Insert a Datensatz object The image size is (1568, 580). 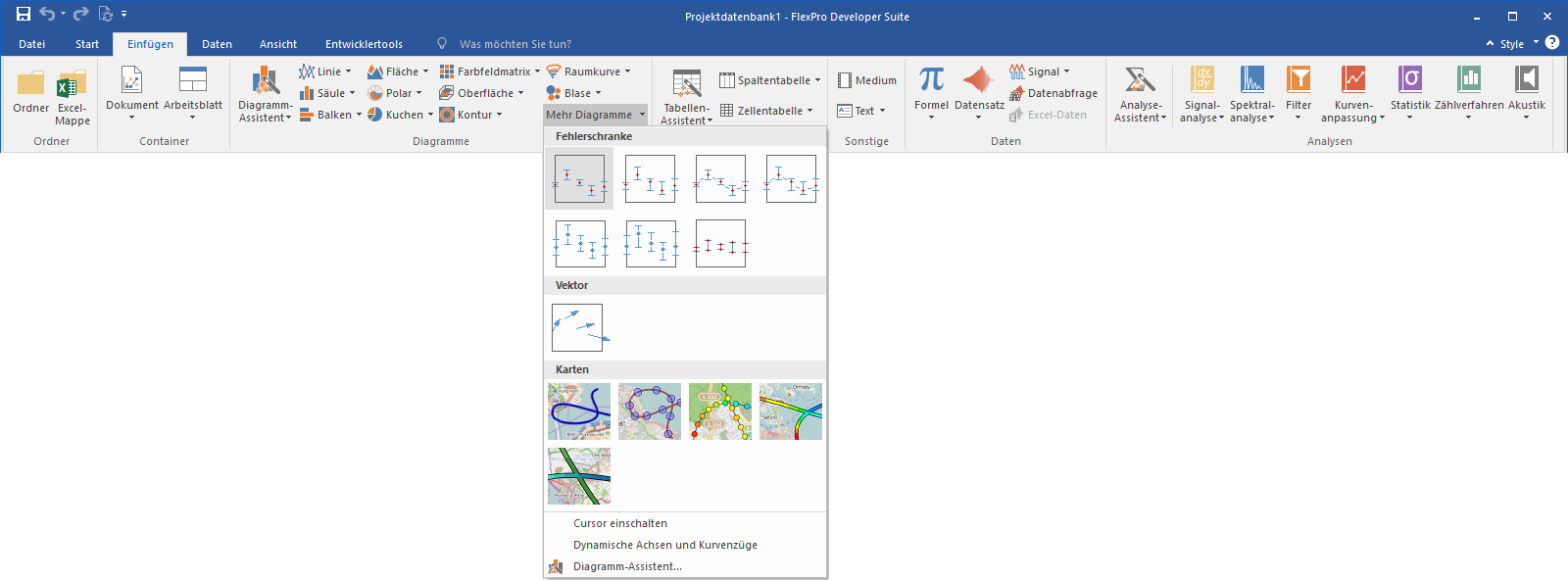[x=979, y=93]
